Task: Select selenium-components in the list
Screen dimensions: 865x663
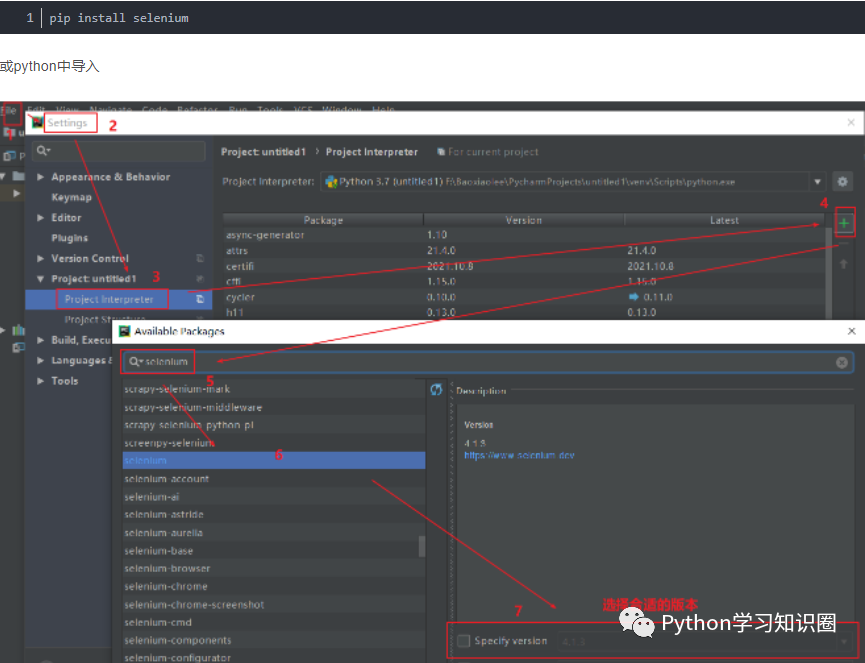Action: click(274, 640)
